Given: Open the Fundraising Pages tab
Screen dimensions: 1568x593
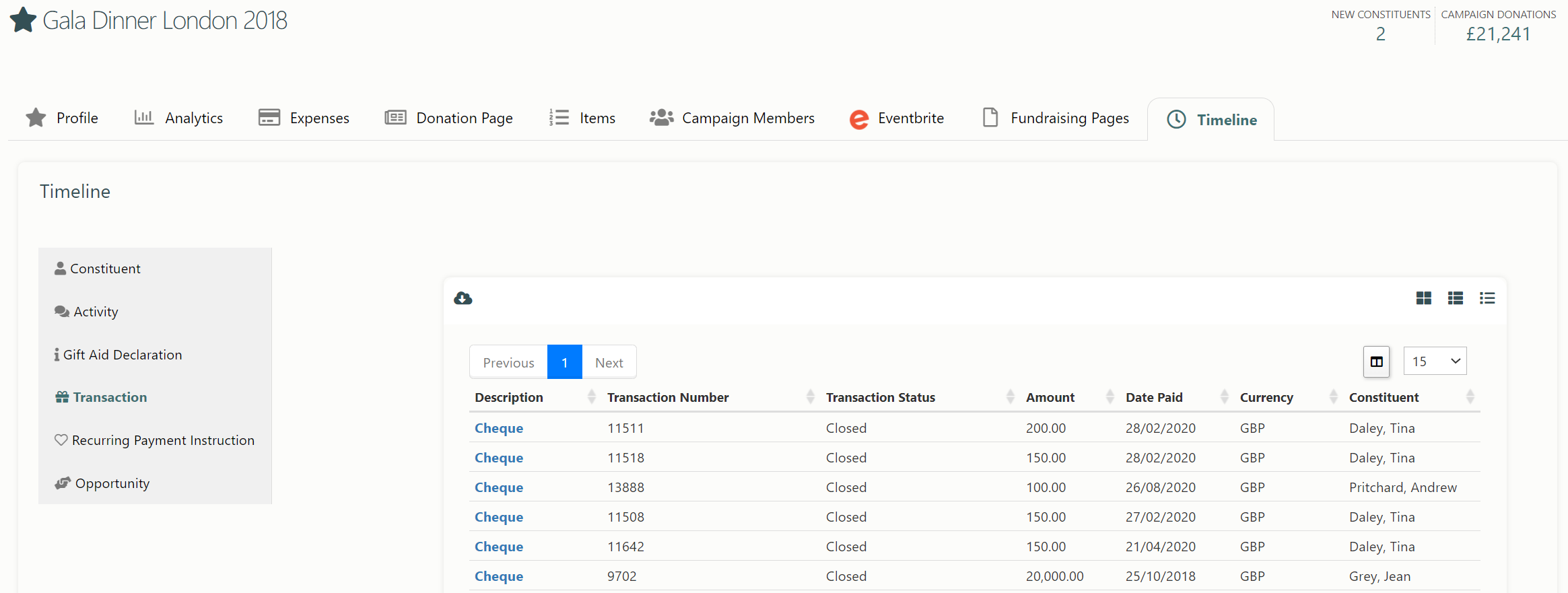Looking at the screenshot, I should (1056, 118).
